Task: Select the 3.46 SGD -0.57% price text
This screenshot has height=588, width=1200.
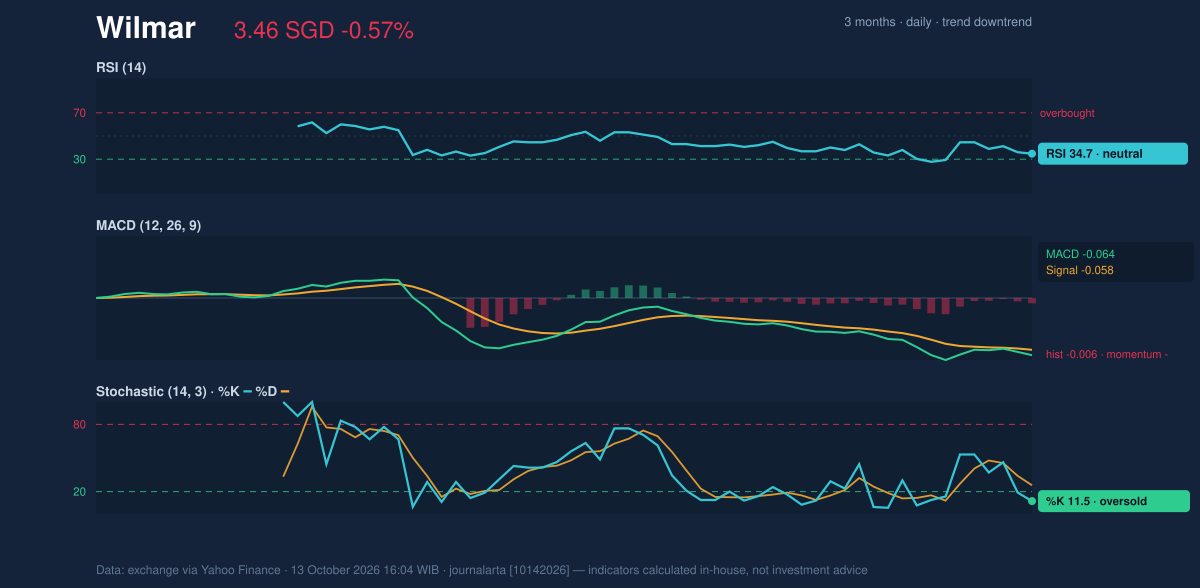Action: point(324,31)
